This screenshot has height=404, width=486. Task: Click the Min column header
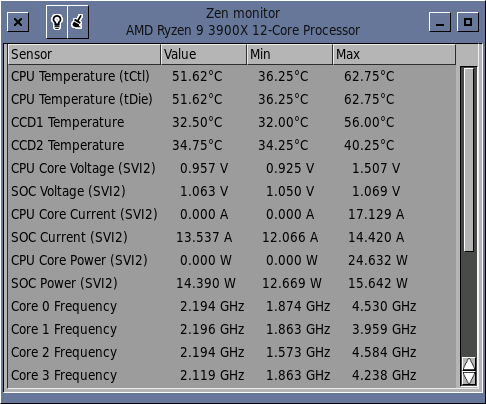[x=290, y=54]
